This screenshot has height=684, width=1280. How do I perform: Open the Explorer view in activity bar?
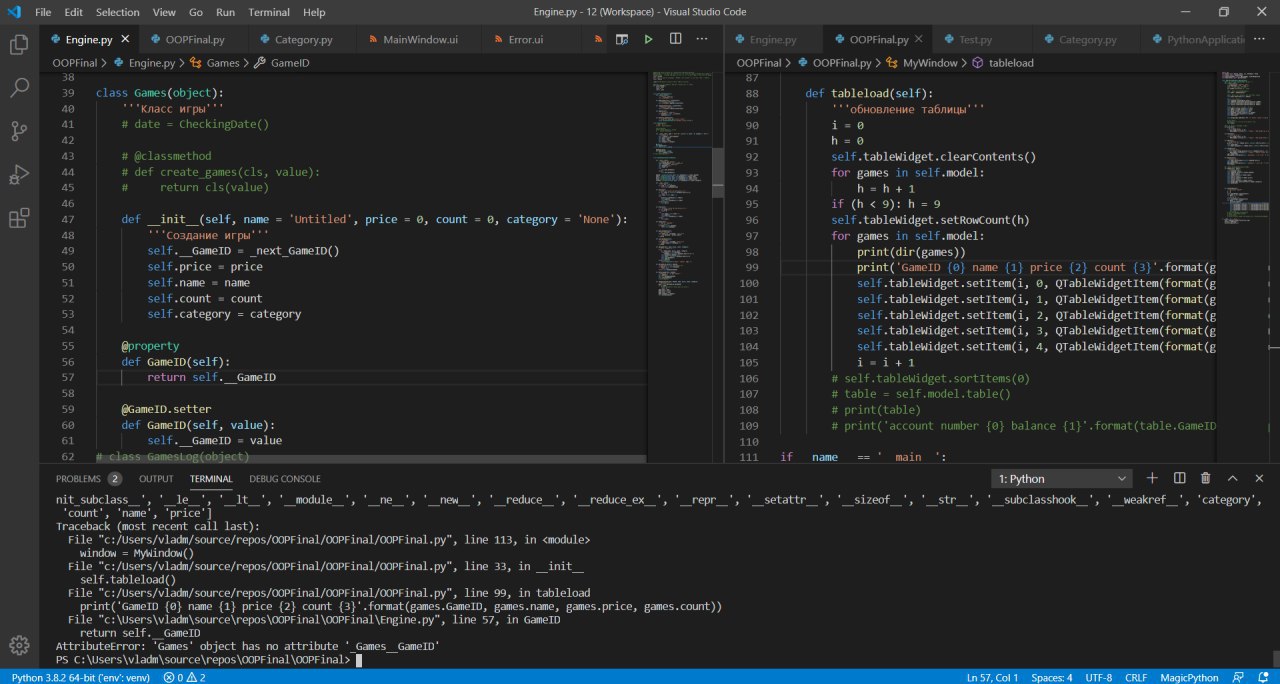point(19,44)
